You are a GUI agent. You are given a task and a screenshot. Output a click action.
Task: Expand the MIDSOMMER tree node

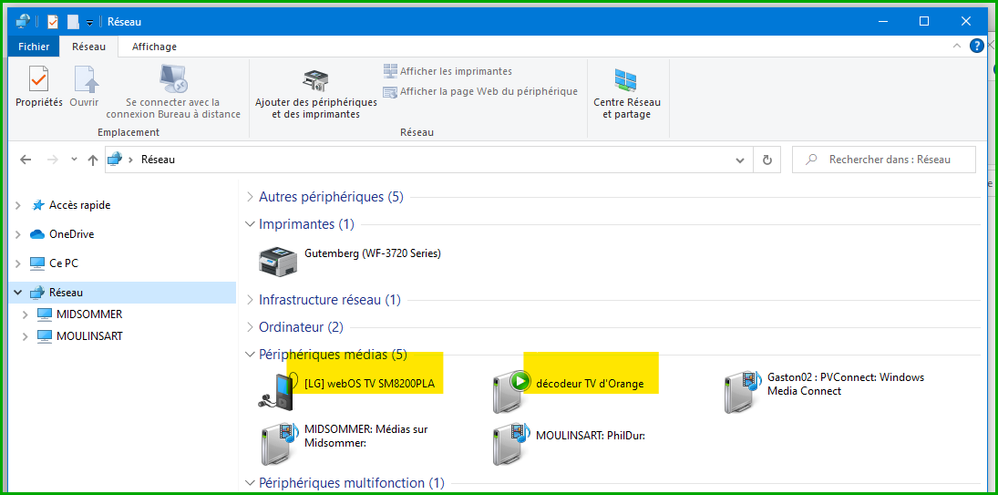tap(25, 314)
